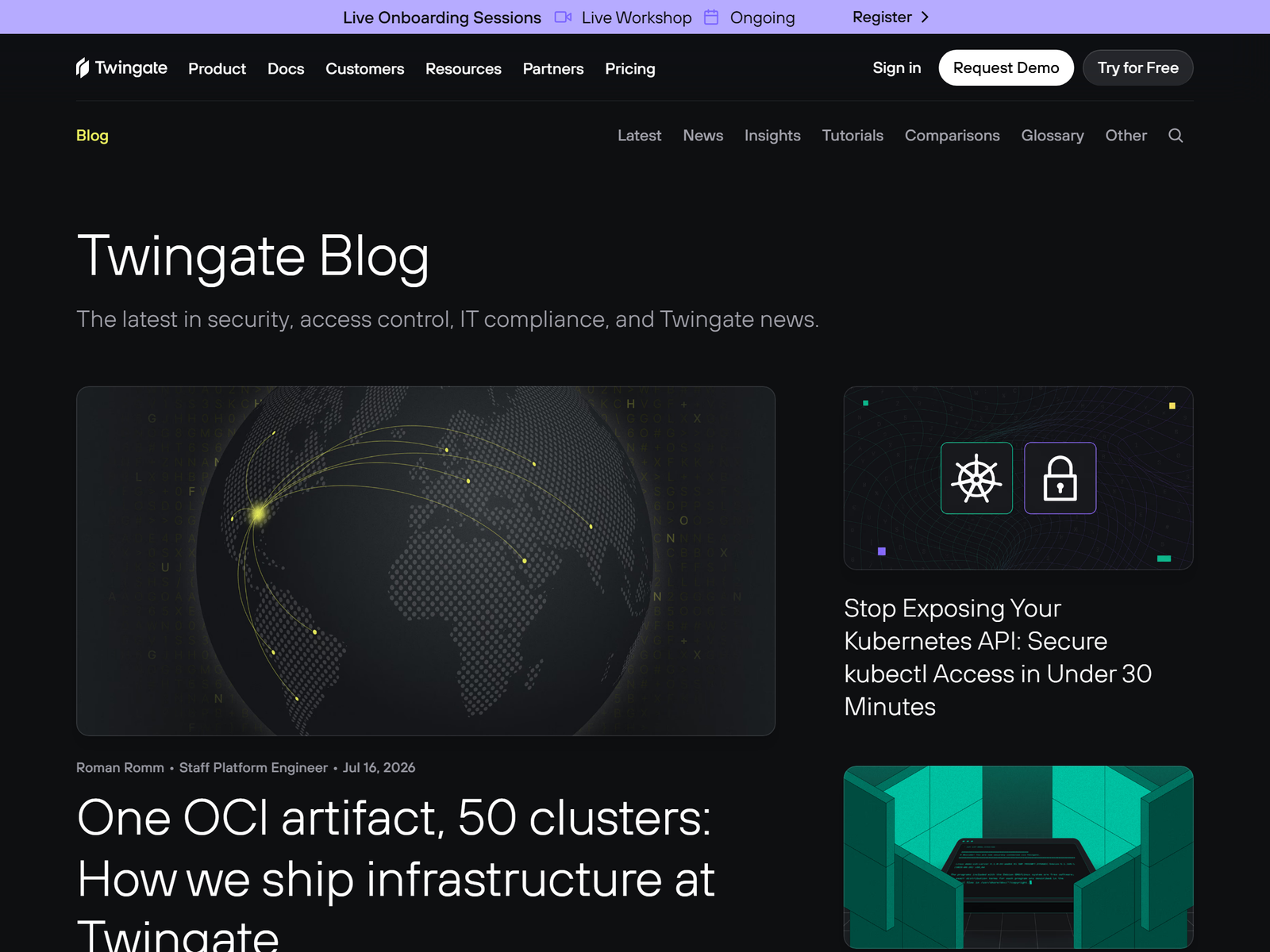Open the Customers nav item
This screenshot has height=952, width=1270.
(x=364, y=69)
